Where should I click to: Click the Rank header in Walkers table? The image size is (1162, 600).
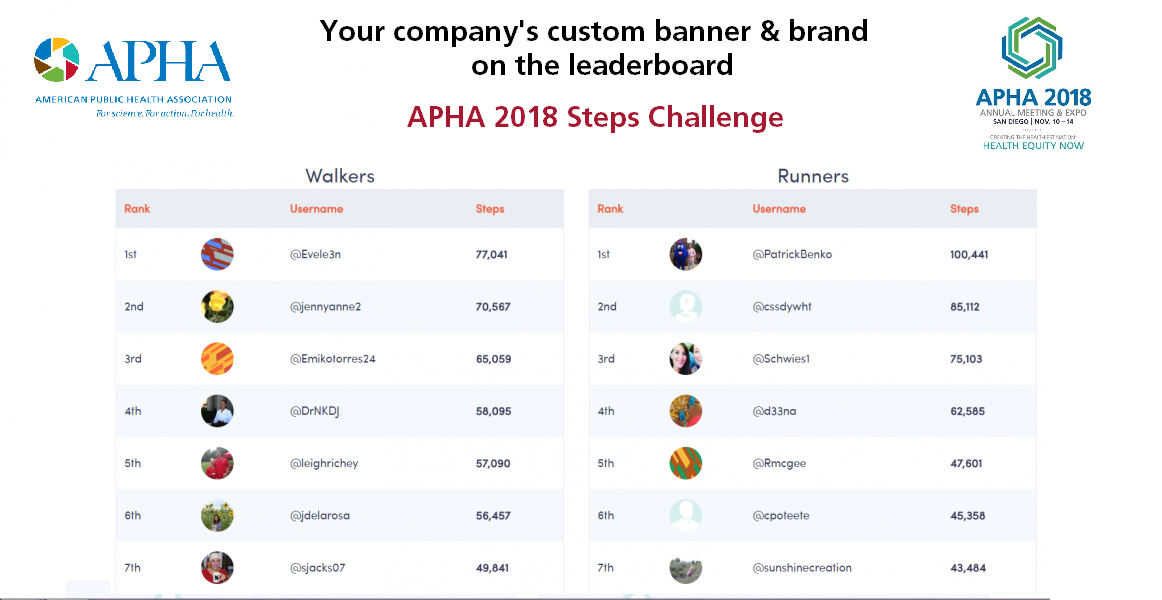137,209
